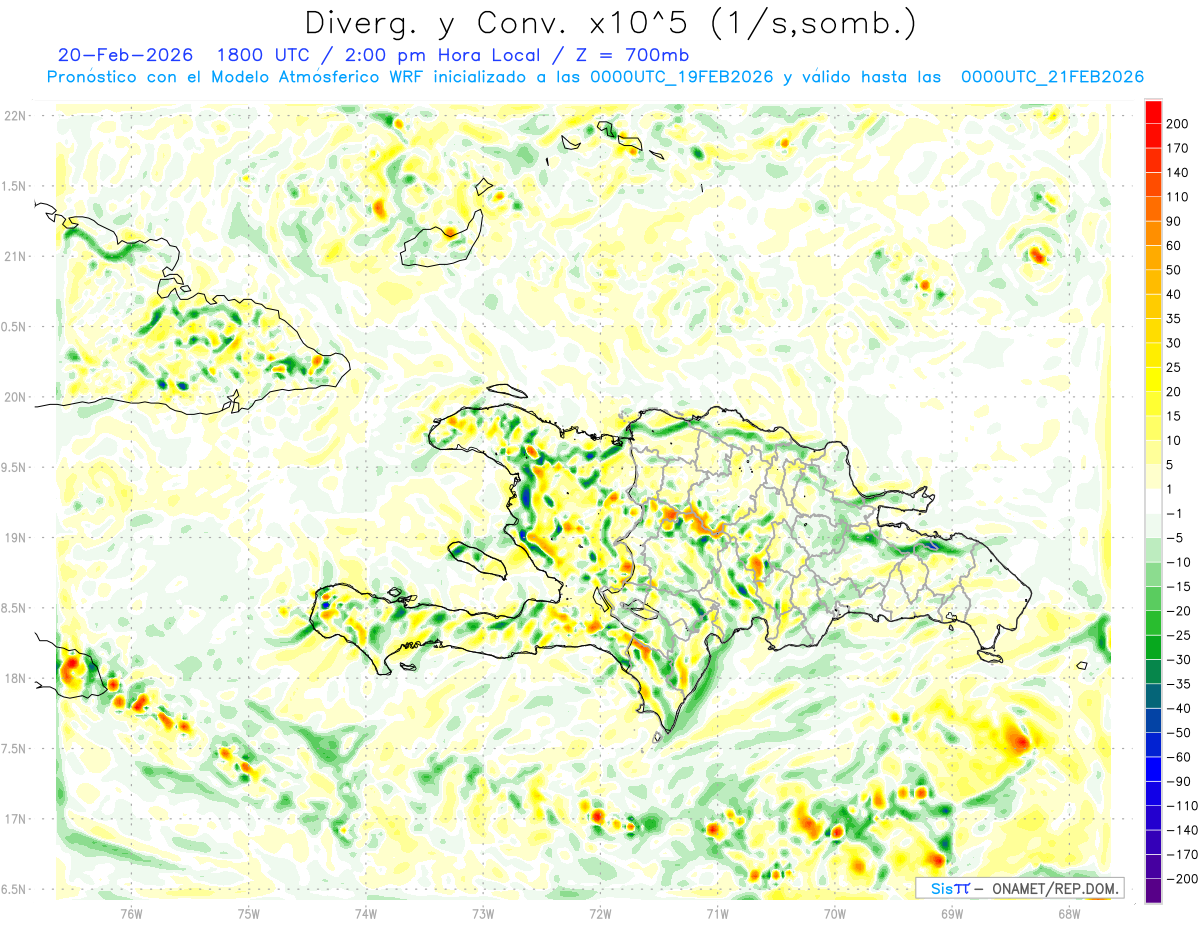The height and width of the screenshot is (927, 1200).
Task: Click the 'Pronóstico con el Modelo Atmósferico WRF' line
Action: tap(236, 77)
